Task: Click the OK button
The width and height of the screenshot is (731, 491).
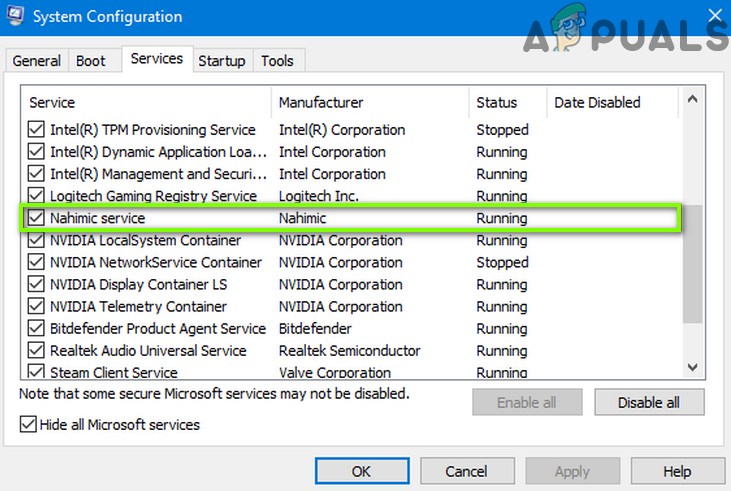Action: pos(362,471)
